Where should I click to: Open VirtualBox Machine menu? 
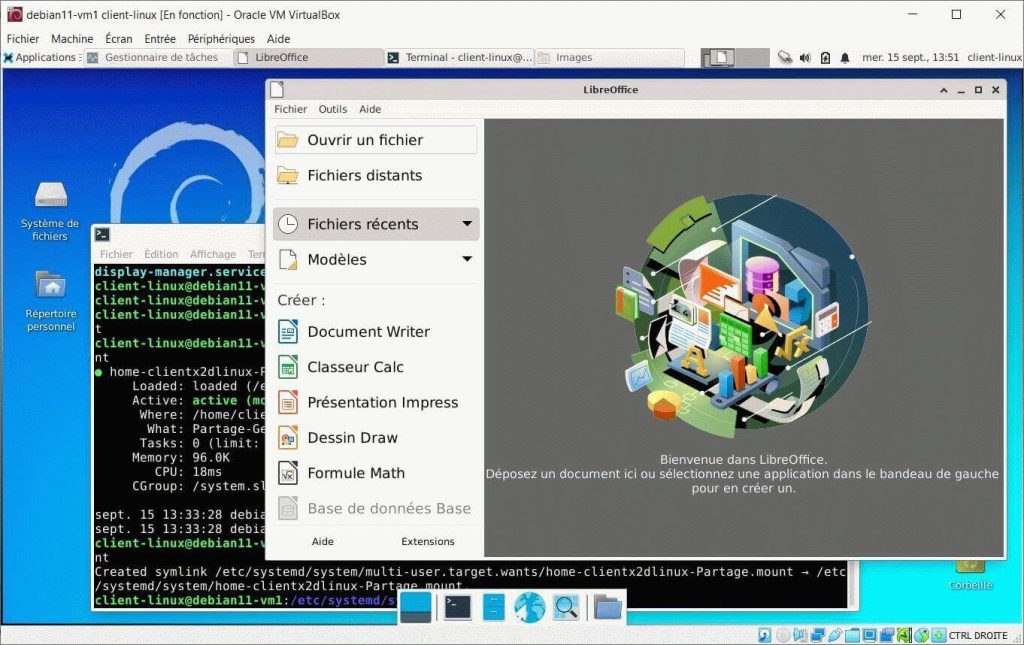pyautogui.click(x=72, y=39)
